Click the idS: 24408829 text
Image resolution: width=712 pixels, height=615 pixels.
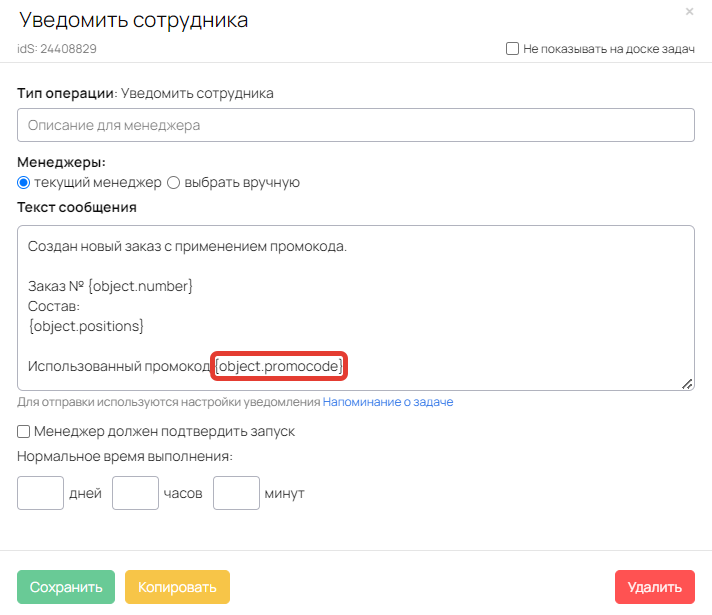[x=57, y=49]
